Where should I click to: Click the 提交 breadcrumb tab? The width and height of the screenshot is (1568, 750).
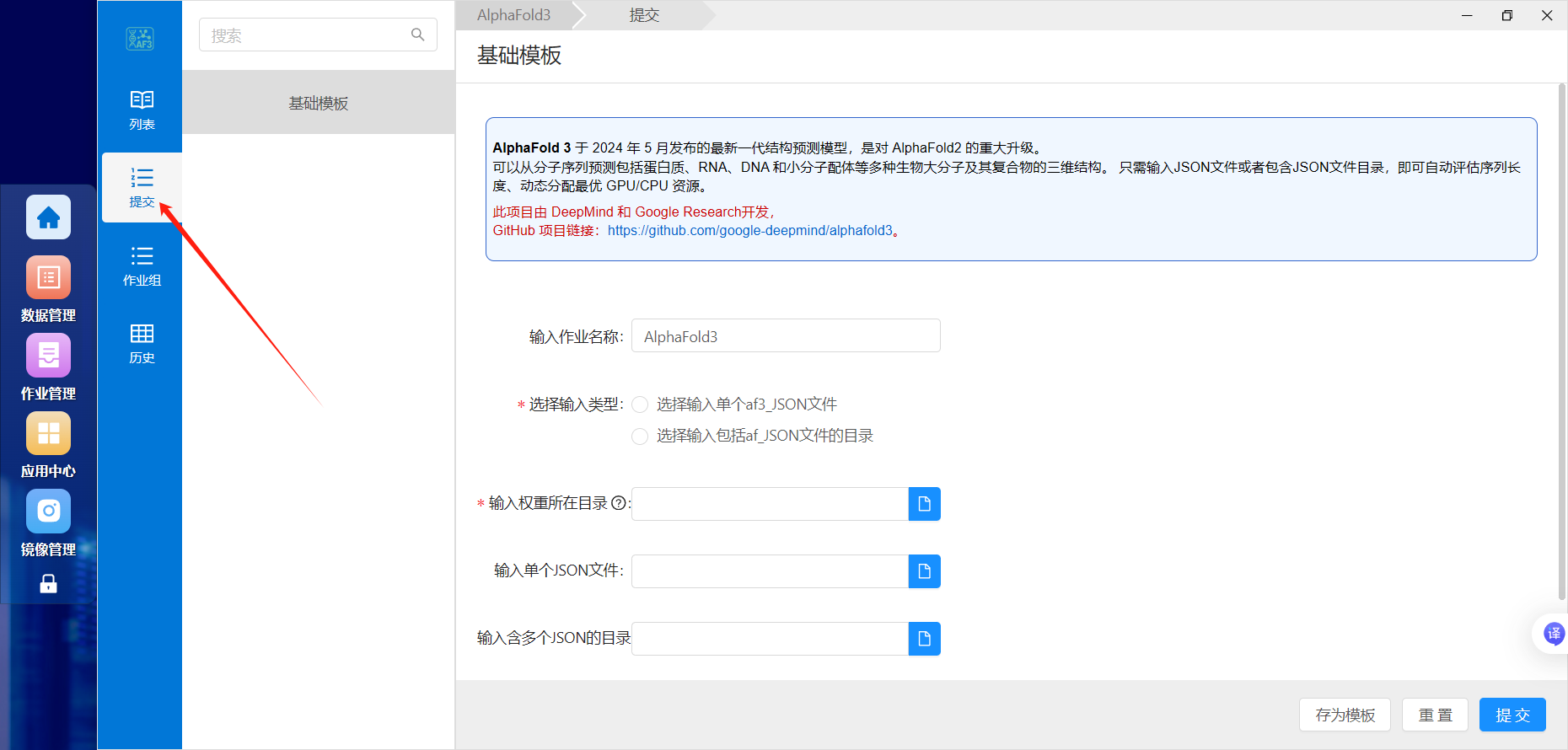tap(644, 15)
